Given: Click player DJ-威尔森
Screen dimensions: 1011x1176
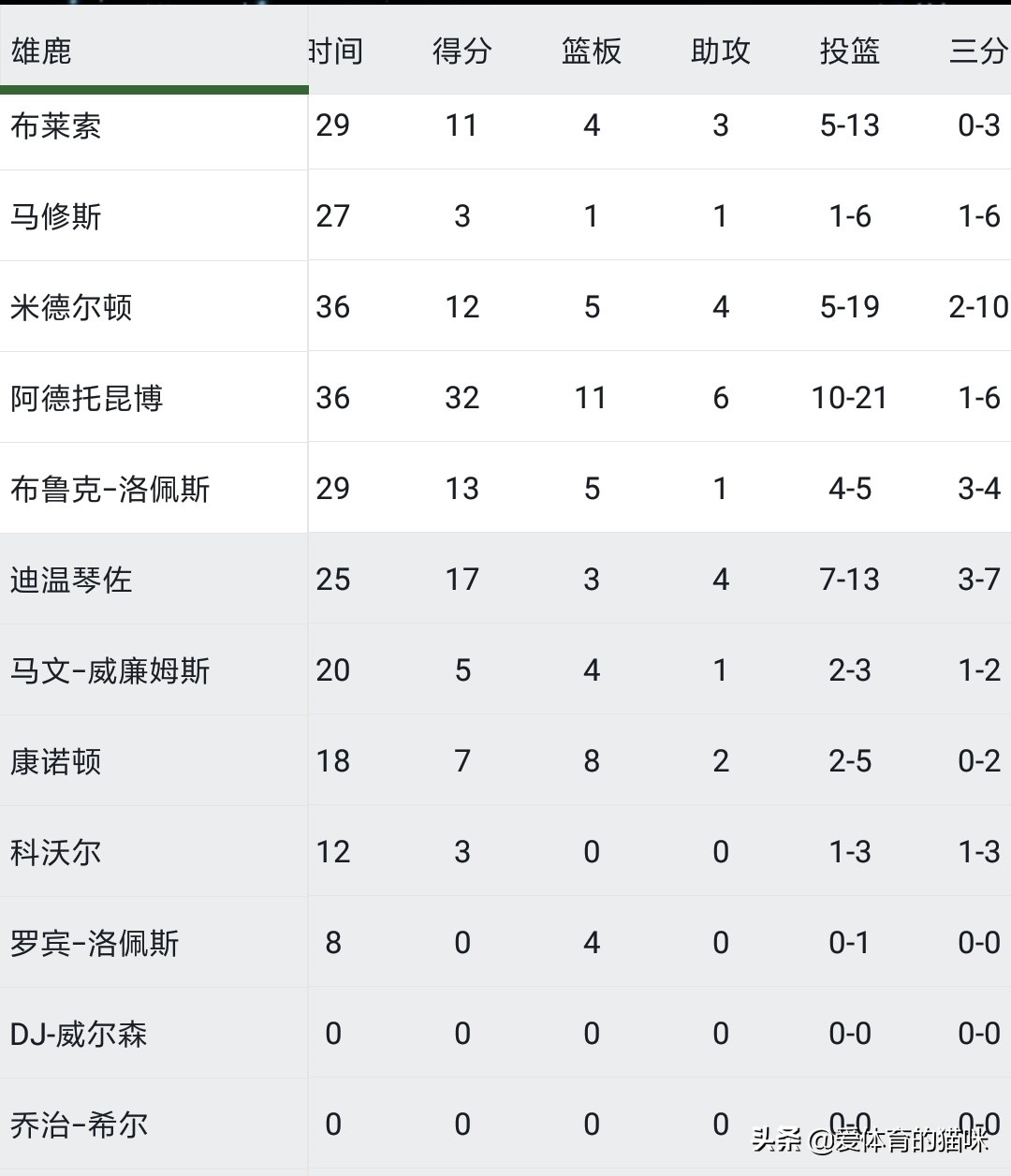Looking at the screenshot, I should 79,1034.
